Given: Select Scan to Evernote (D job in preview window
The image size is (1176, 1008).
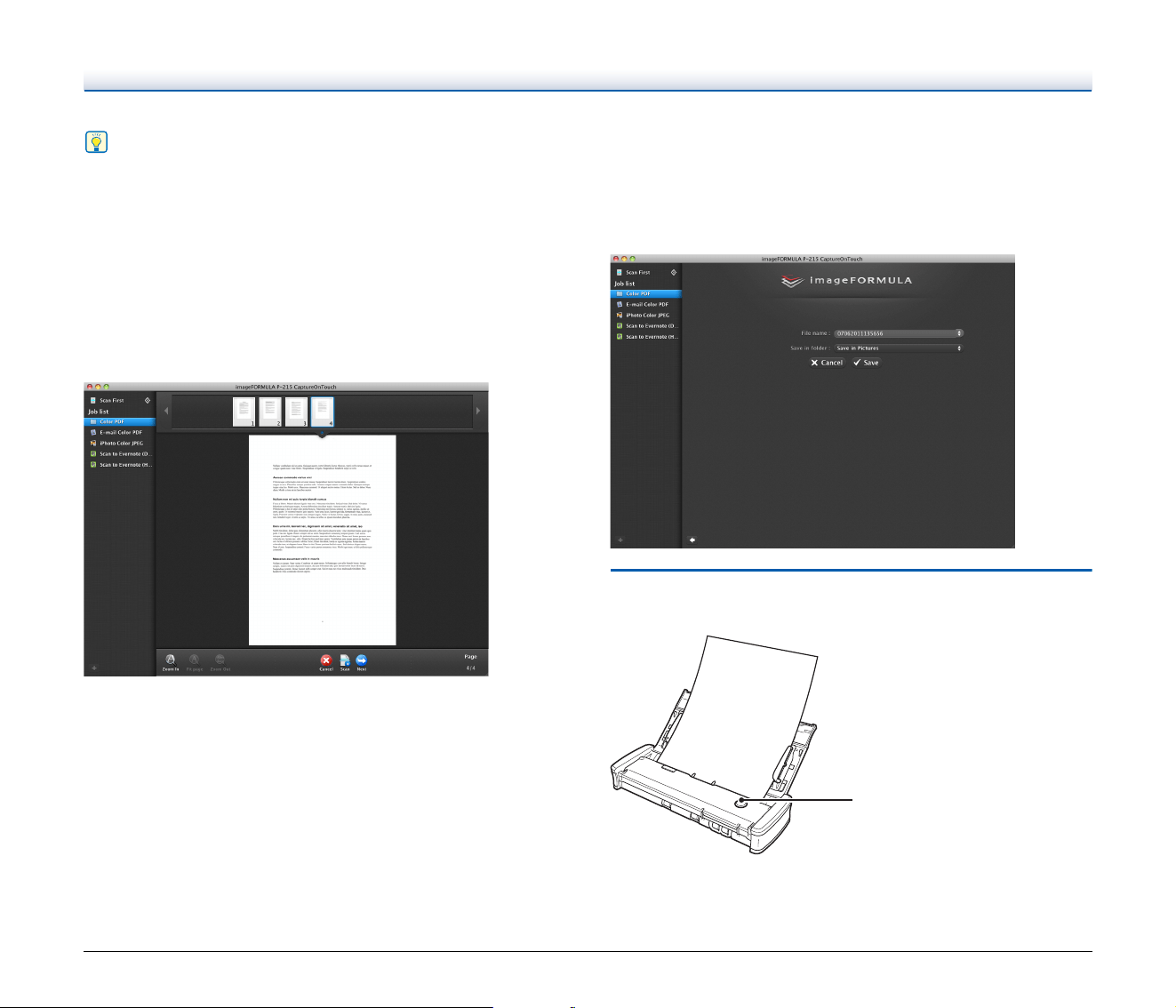Looking at the screenshot, I should coord(120,453).
